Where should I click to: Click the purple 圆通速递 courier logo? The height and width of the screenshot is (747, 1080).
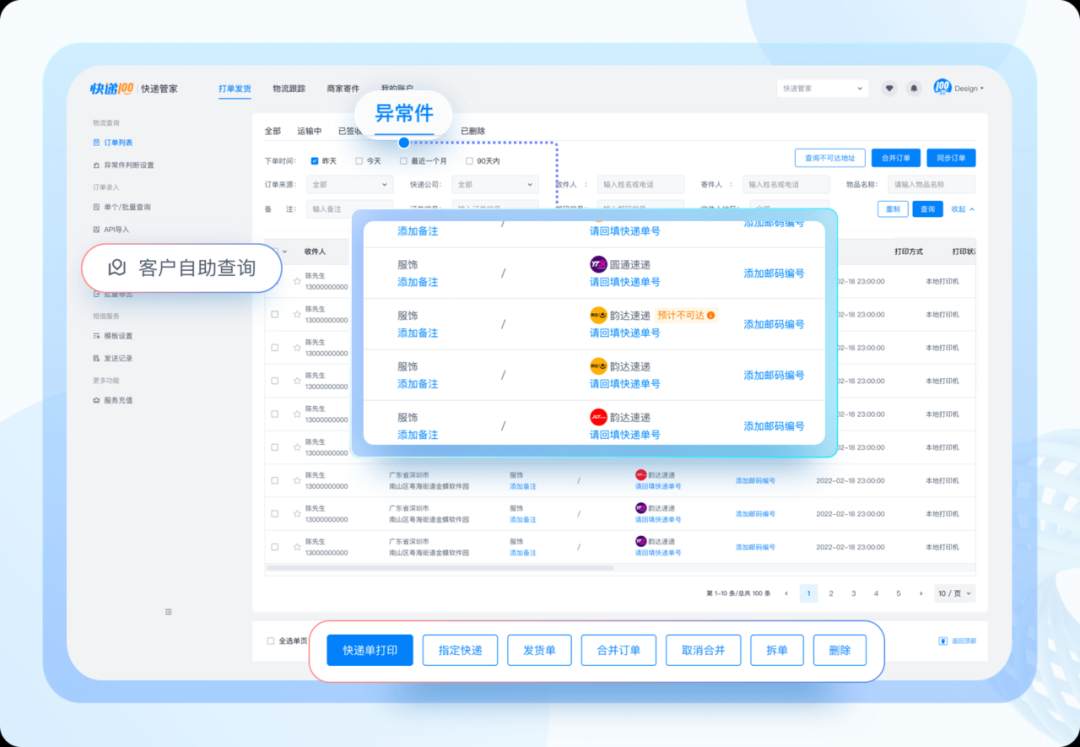599,264
